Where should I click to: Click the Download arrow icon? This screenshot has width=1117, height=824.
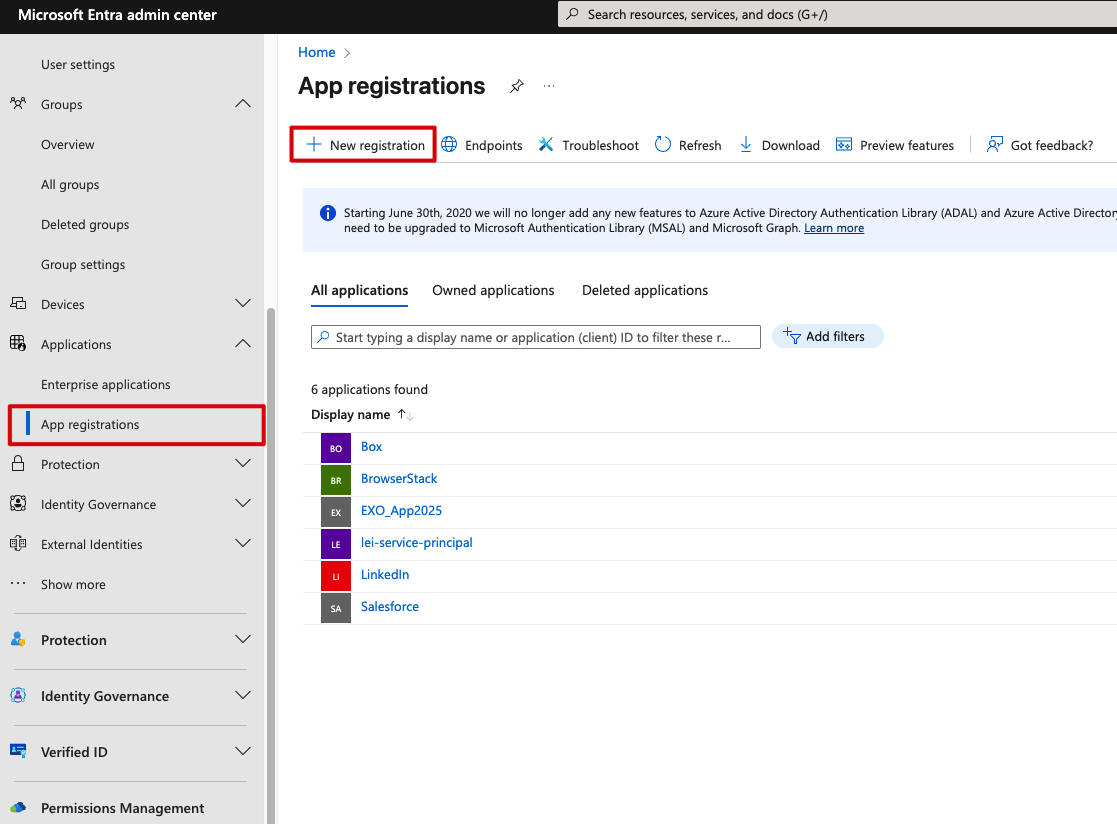click(745, 145)
